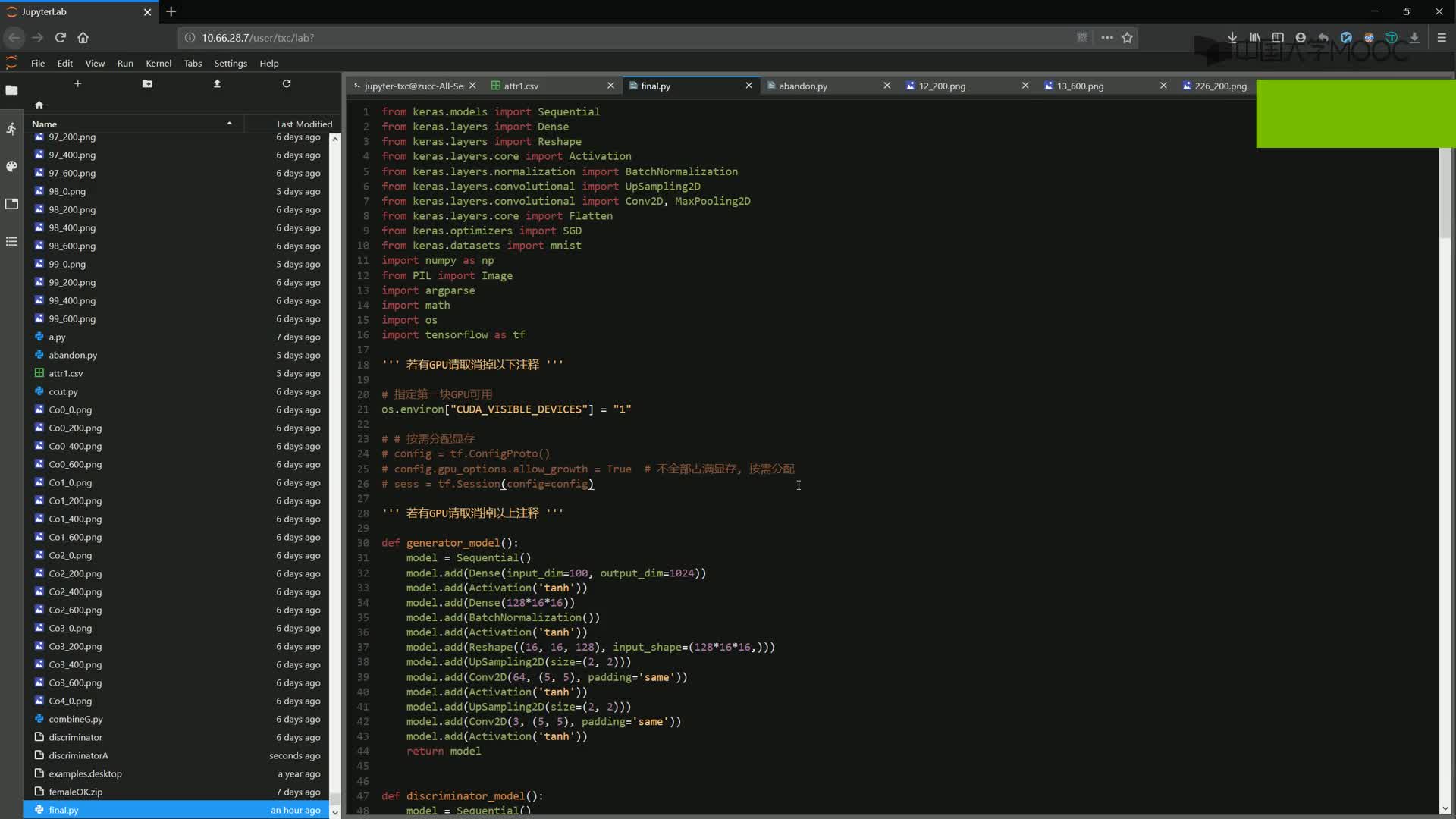Select final.py in the file list
This screenshot has height=819, width=1456.
176,810
